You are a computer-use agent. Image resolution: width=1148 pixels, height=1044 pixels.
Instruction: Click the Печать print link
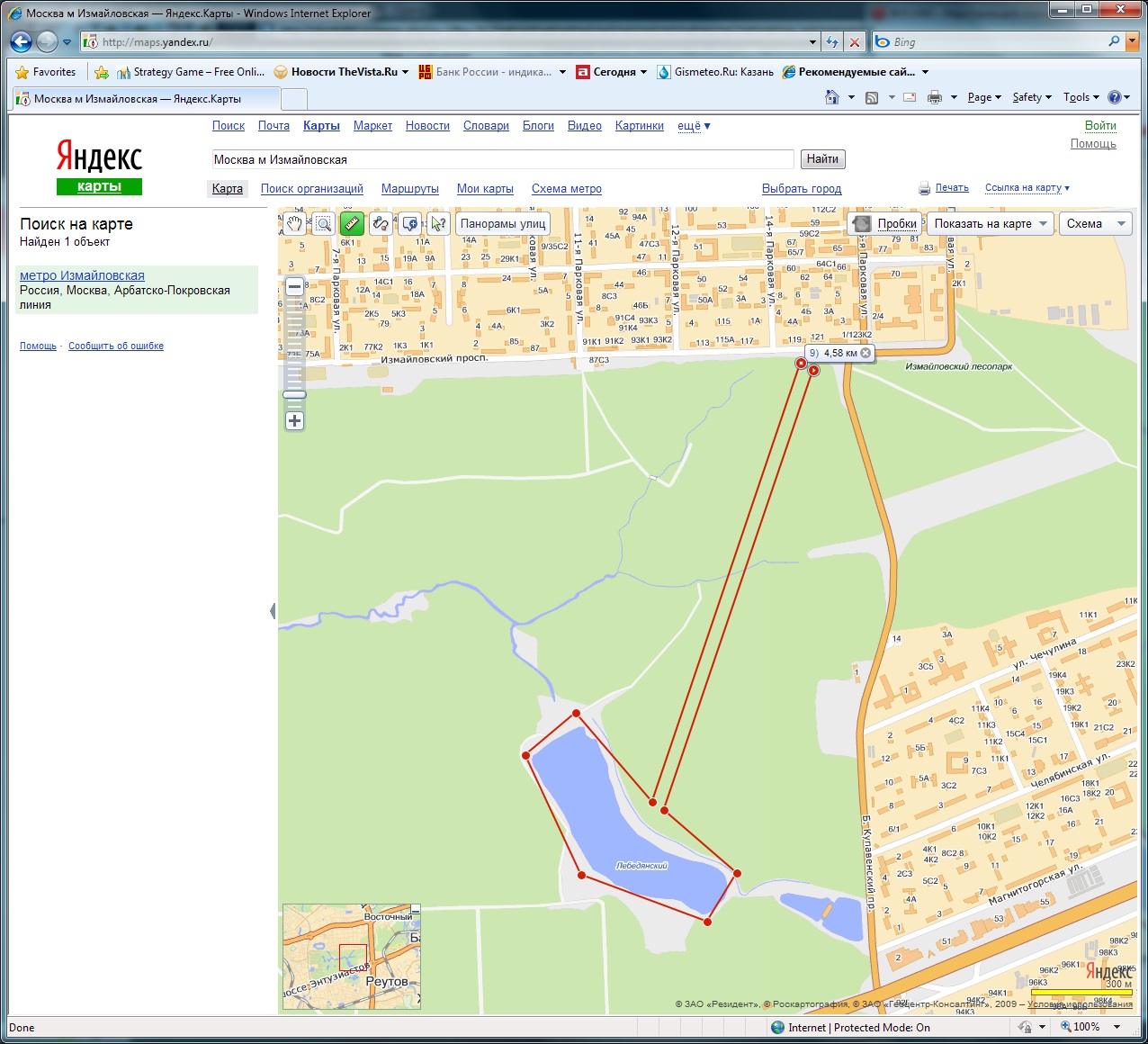pos(952,188)
